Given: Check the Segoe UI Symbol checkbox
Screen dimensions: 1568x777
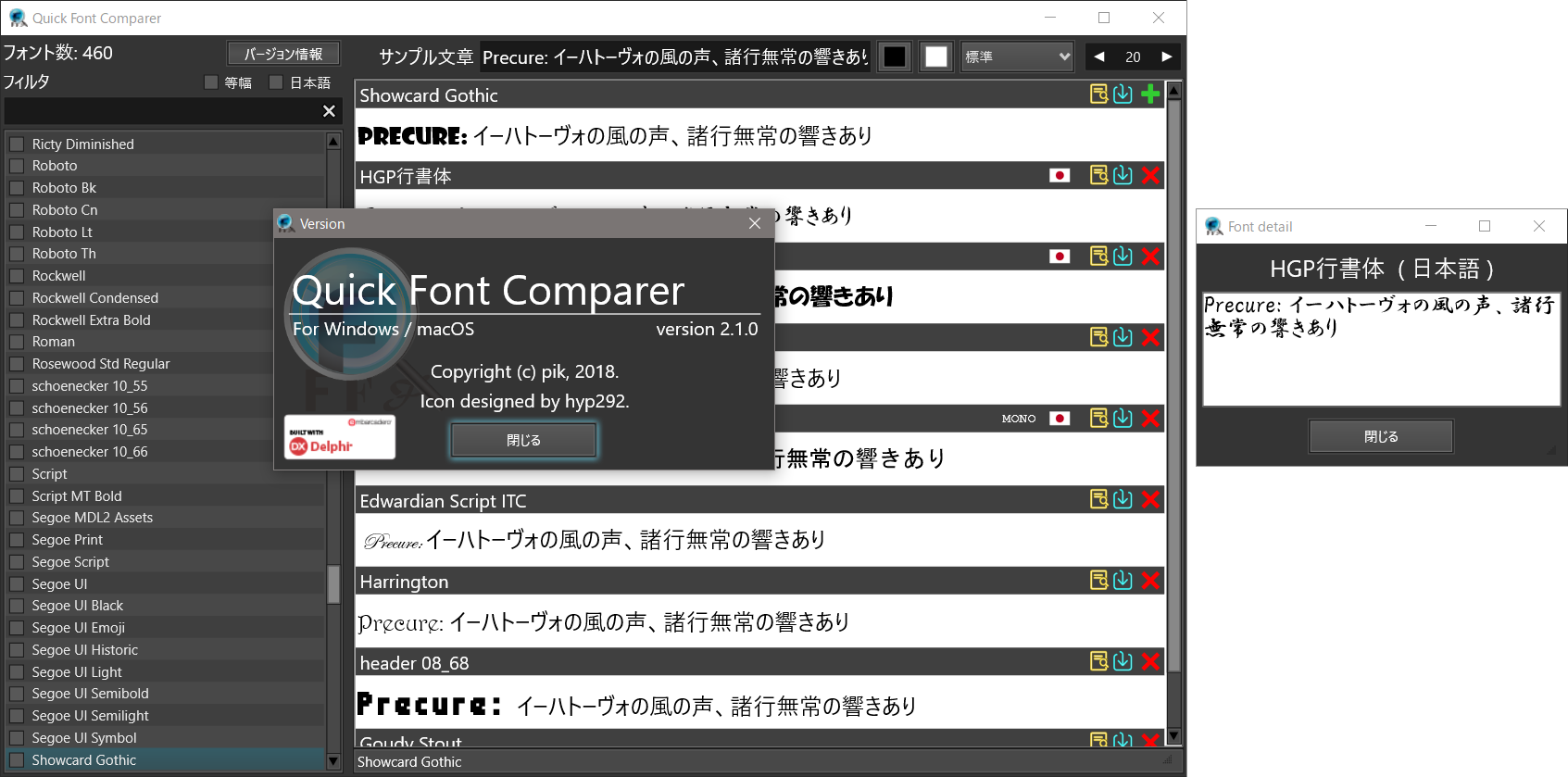Looking at the screenshot, I should [17, 738].
